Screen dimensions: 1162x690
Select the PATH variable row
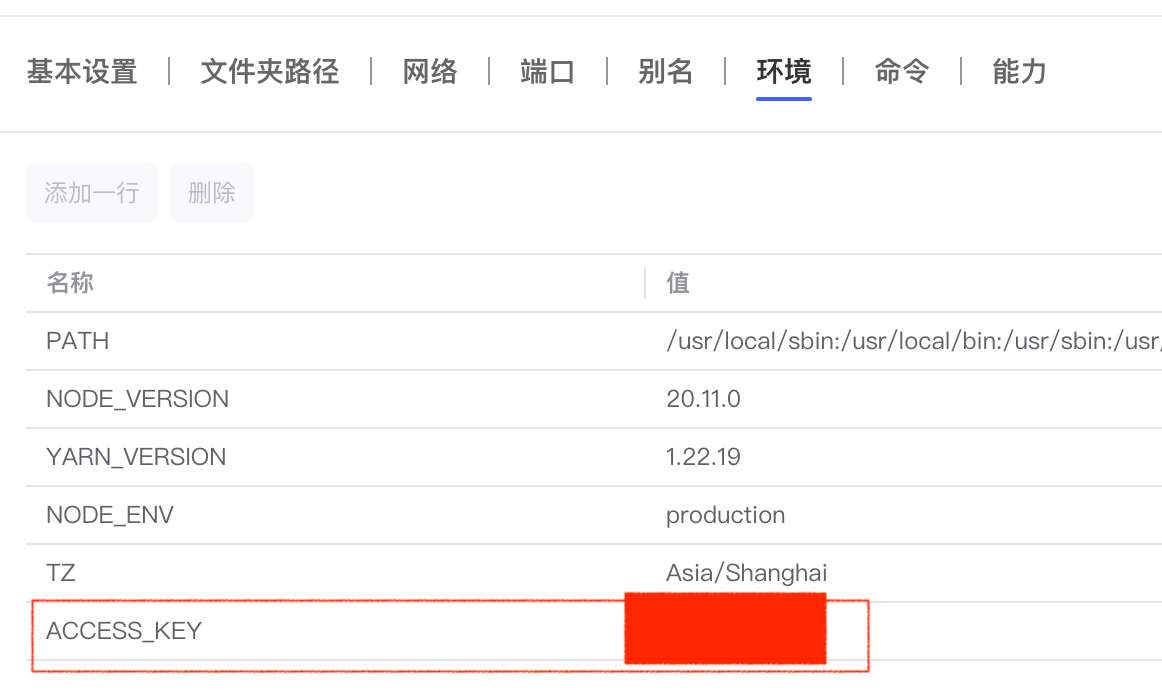click(x=78, y=341)
